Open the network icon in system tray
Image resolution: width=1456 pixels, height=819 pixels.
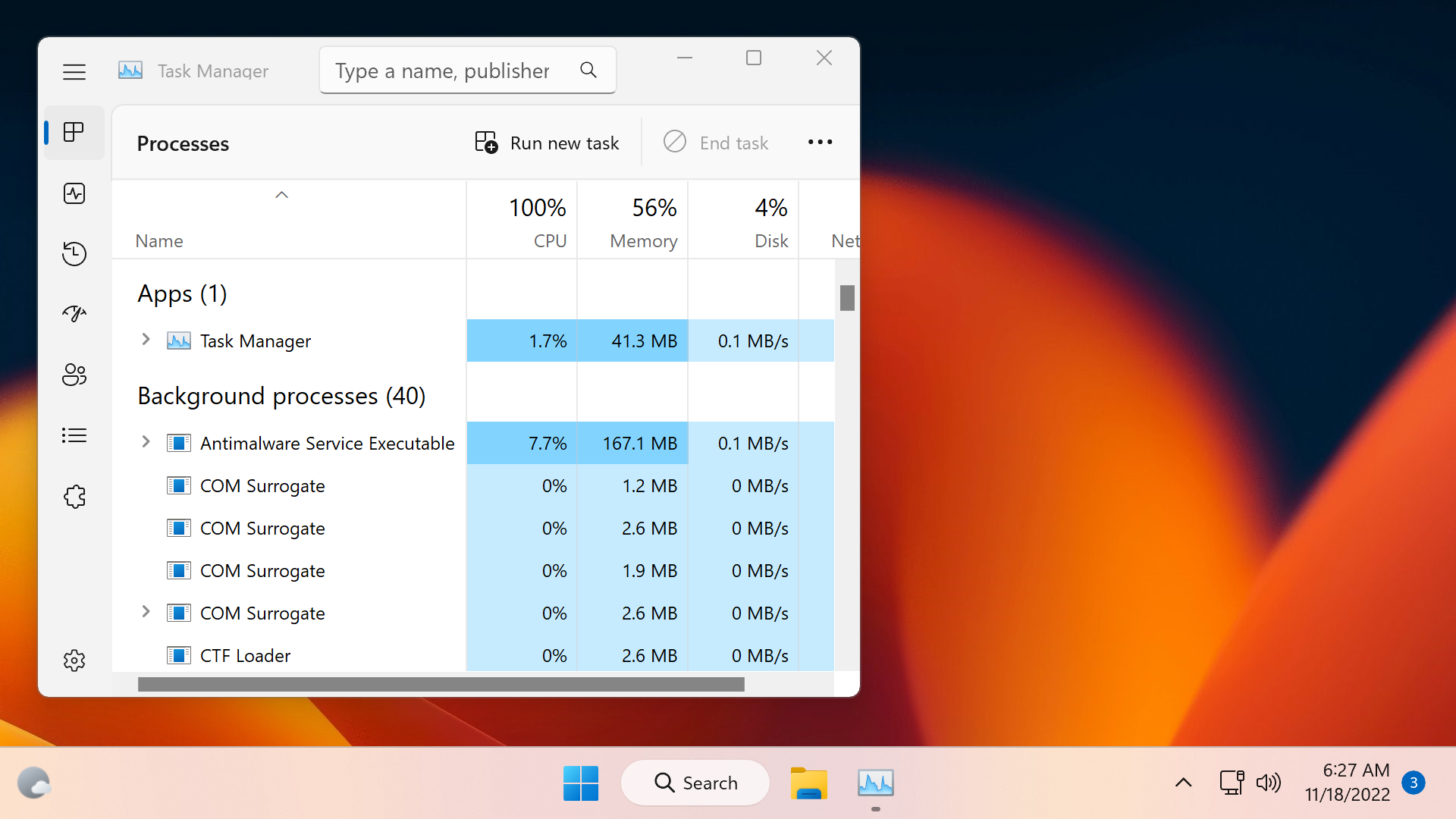[x=1232, y=783]
